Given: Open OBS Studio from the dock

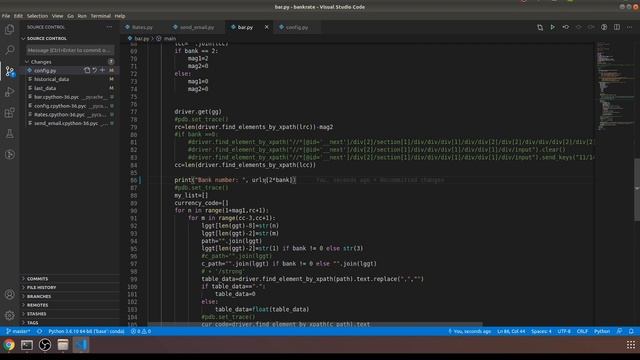Looking at the screenshot, I should 45,345.
